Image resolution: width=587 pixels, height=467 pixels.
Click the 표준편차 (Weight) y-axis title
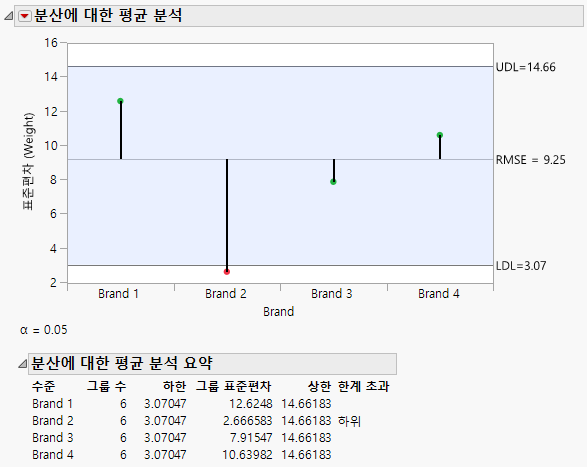pyautogui.click(x=28, y=161)
